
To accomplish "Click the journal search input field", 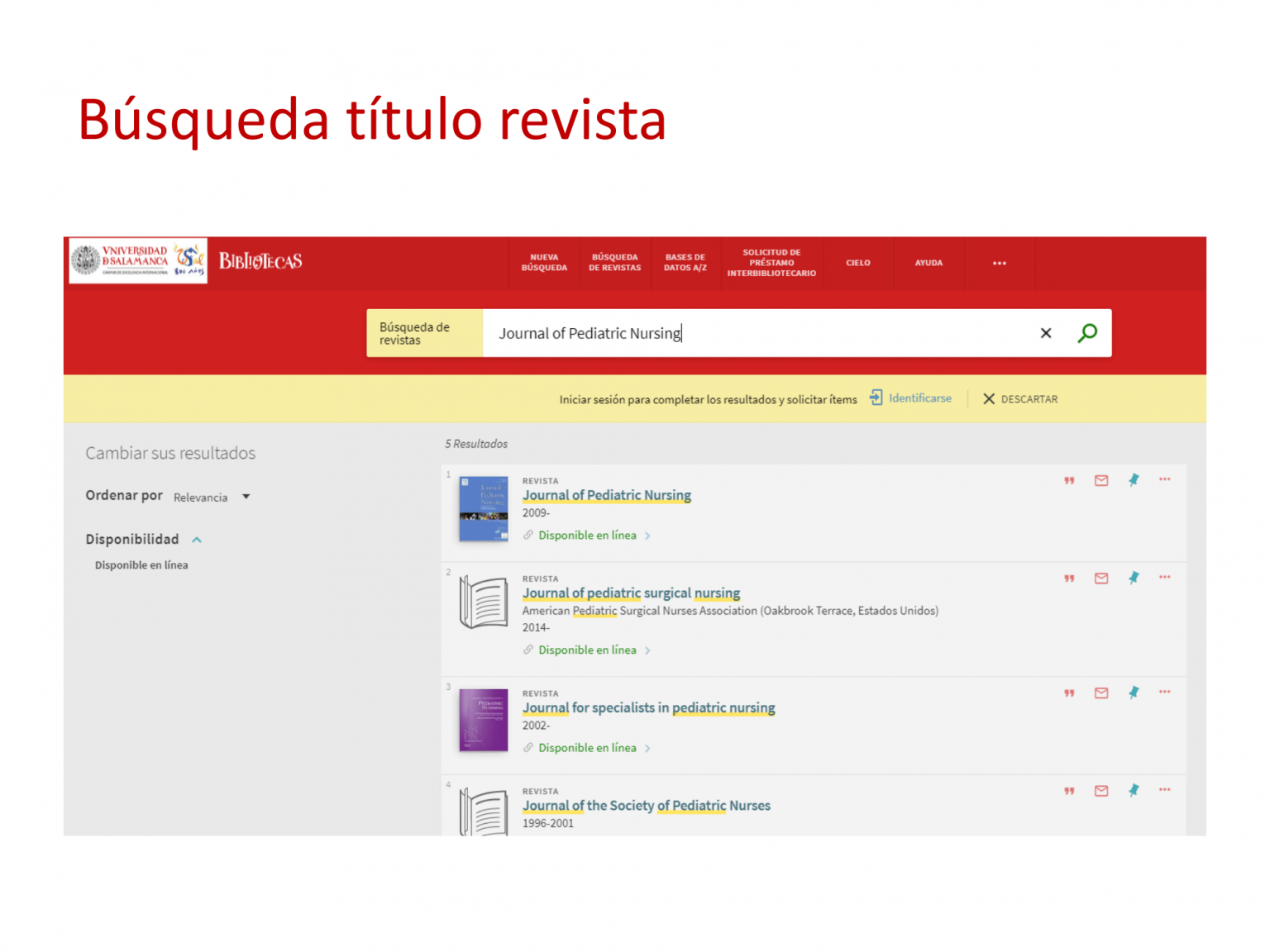I will click(x=757, y=333).
